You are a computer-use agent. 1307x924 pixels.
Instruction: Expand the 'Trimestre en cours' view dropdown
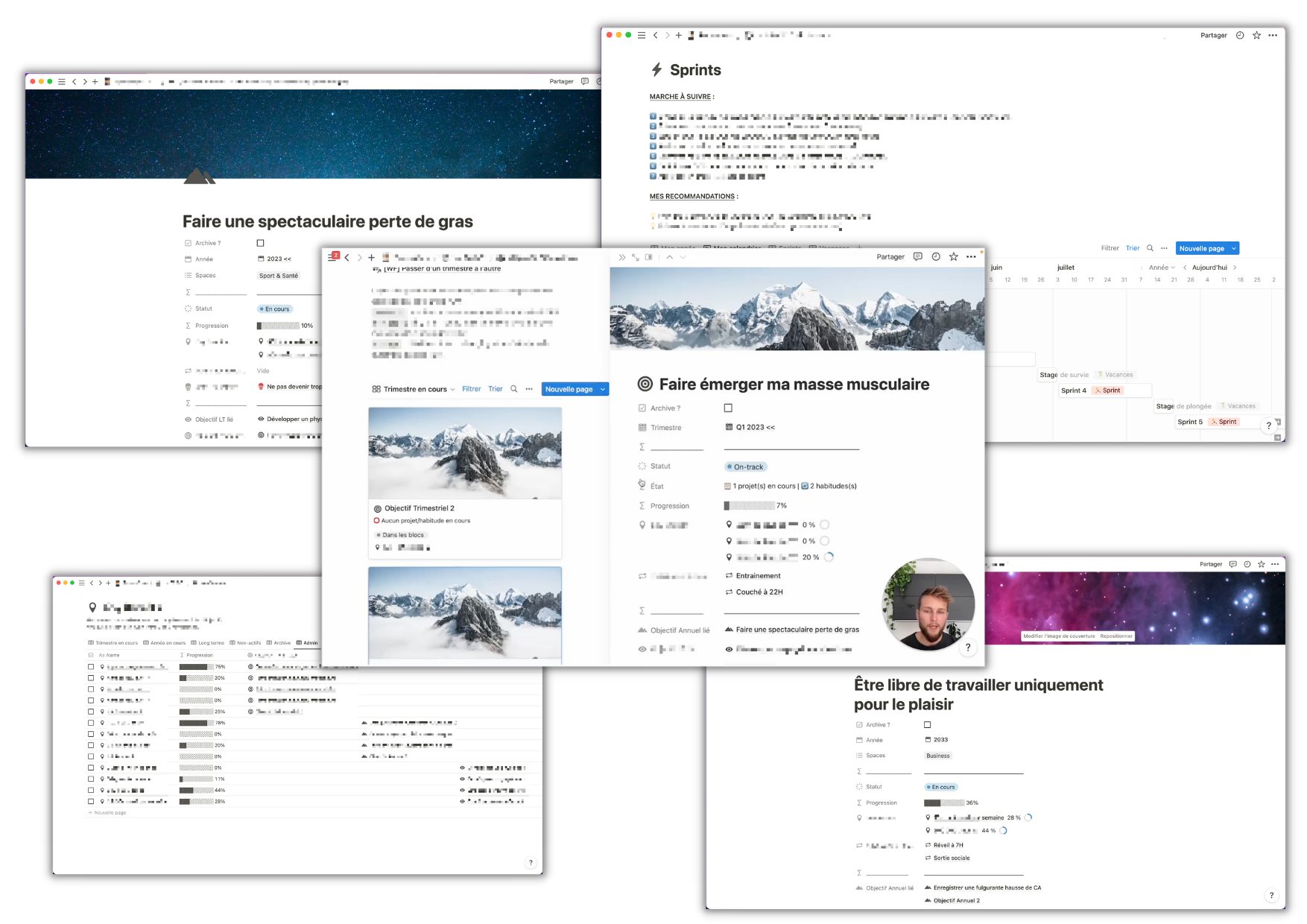tap(452, 390)
